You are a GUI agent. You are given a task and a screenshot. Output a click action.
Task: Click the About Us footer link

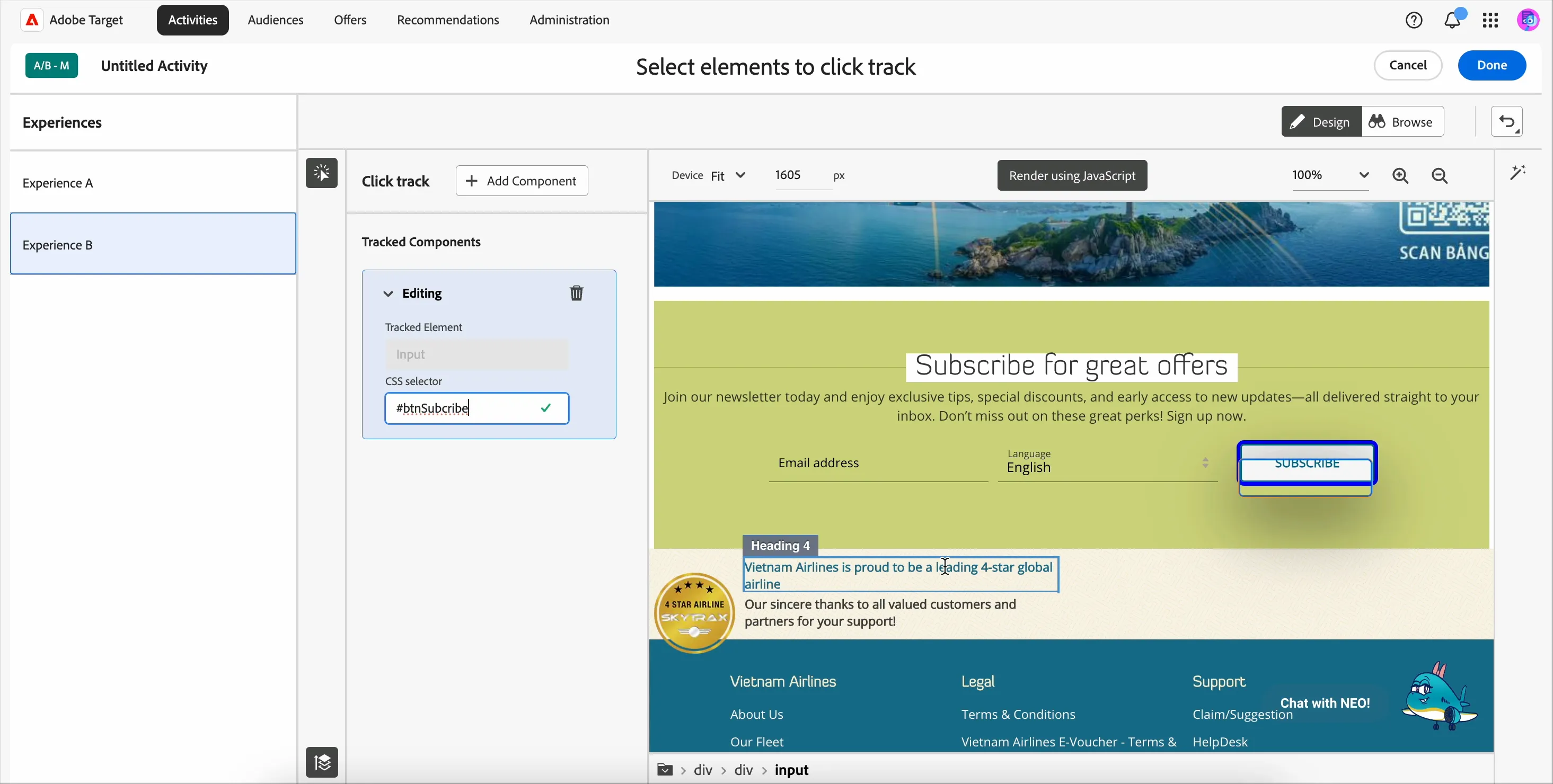[x=756, y=714]
